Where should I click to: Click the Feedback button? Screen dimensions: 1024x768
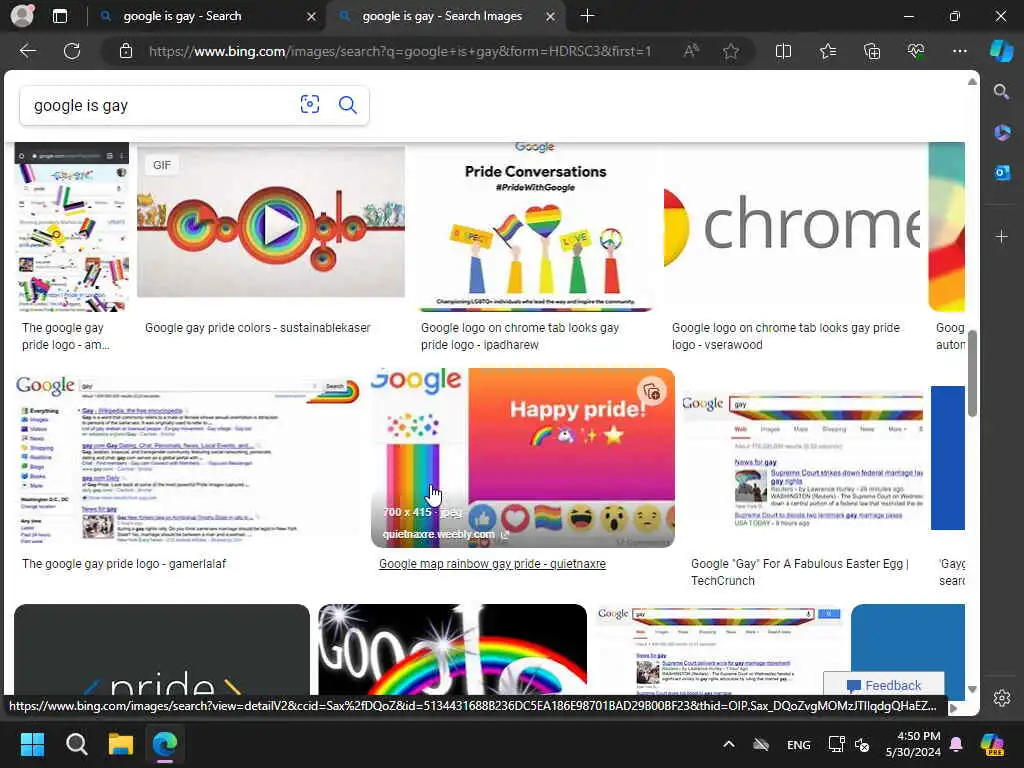pyautogui.click(x=884, y=685)
